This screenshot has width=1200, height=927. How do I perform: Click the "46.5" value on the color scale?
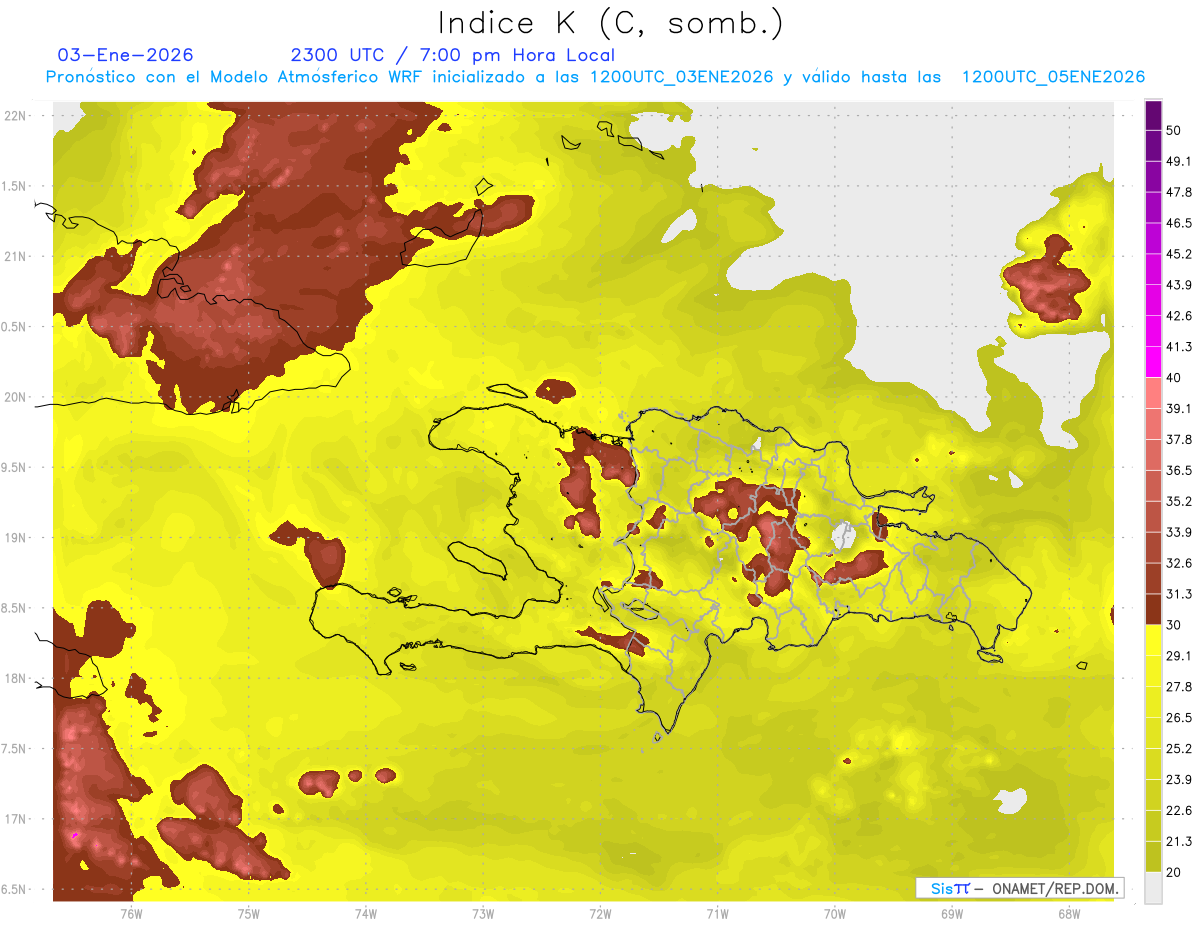coord(1179,223)
